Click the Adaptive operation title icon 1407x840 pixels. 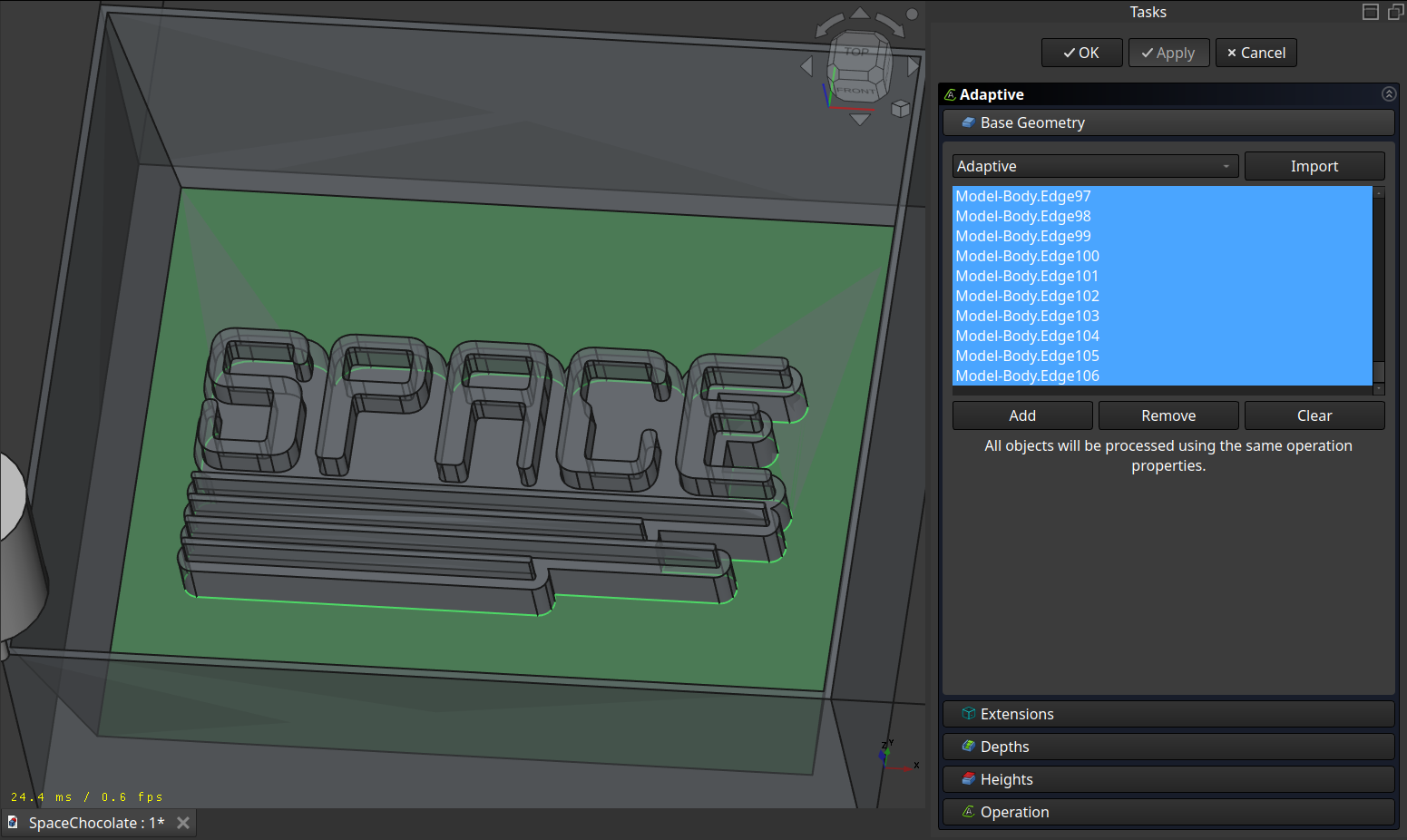950,94
